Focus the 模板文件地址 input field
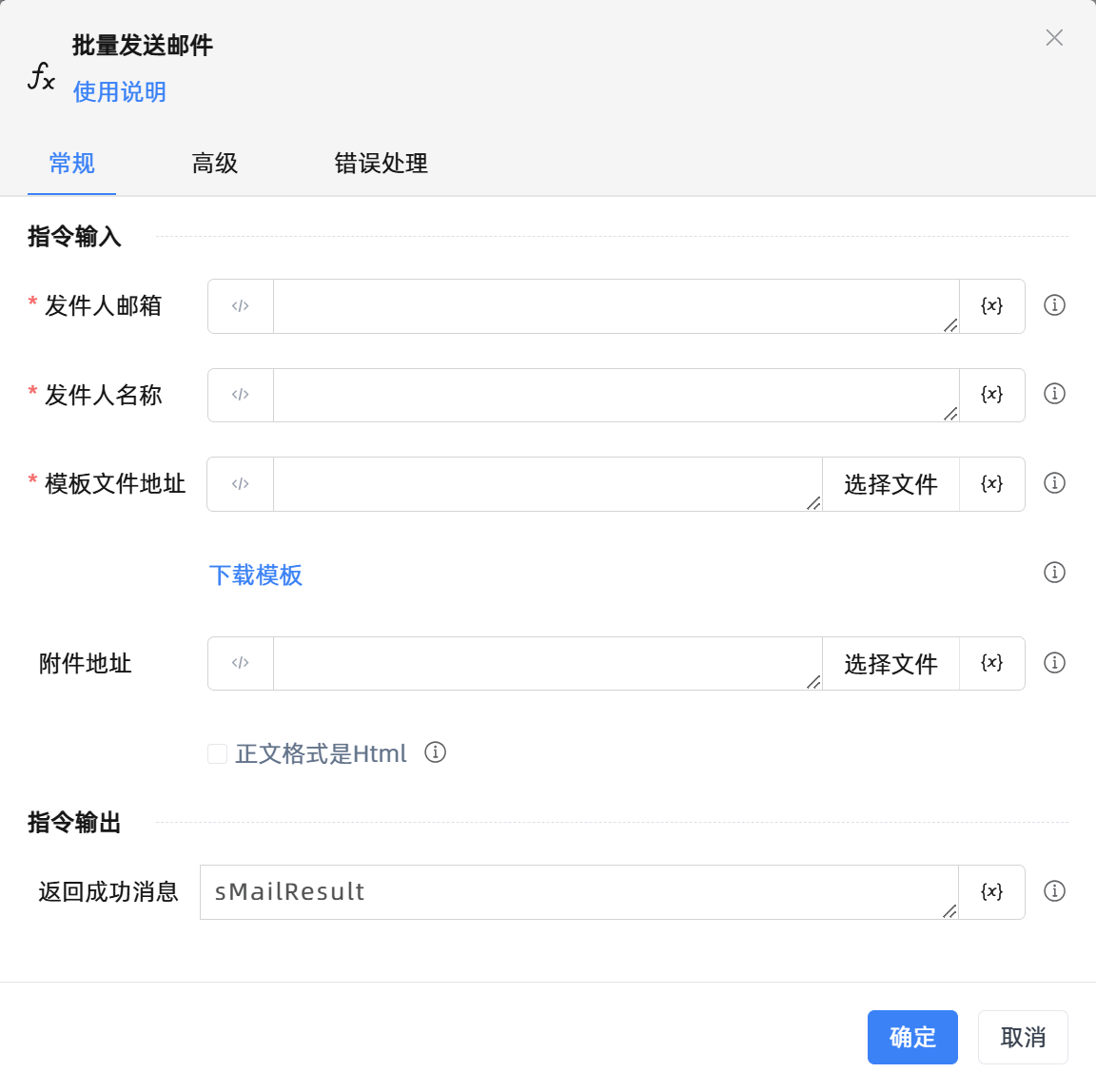1096x1092 pixels. pos(547,484)
